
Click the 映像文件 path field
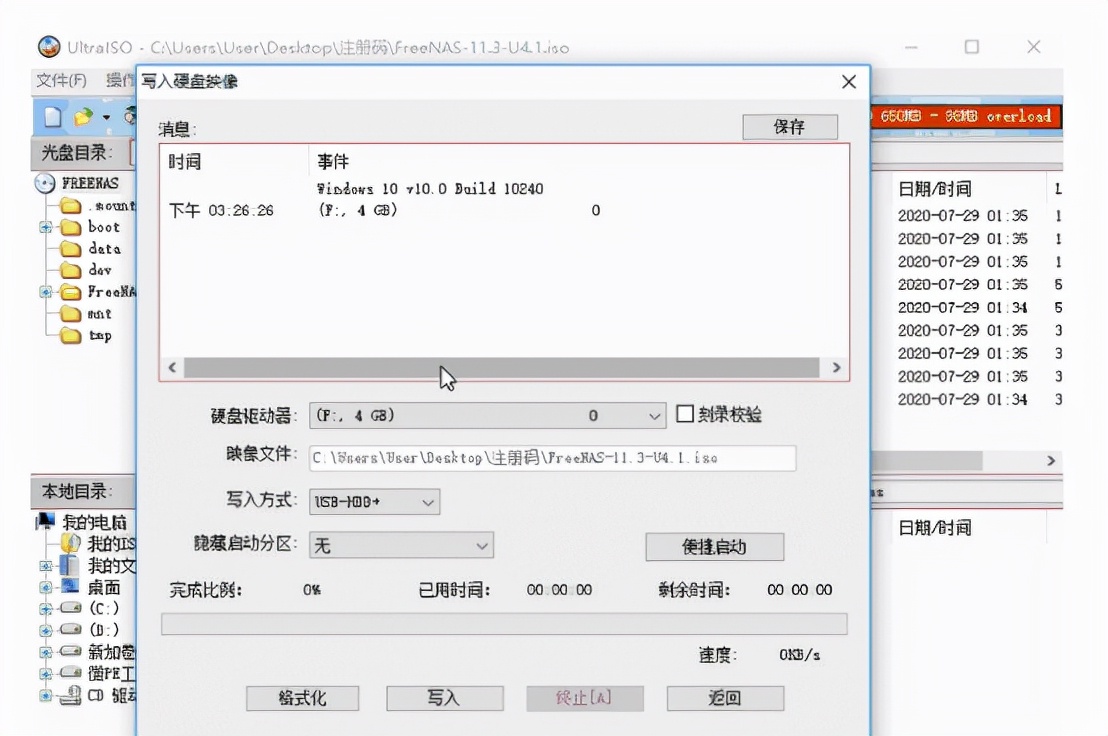click(x=553, y=458)
